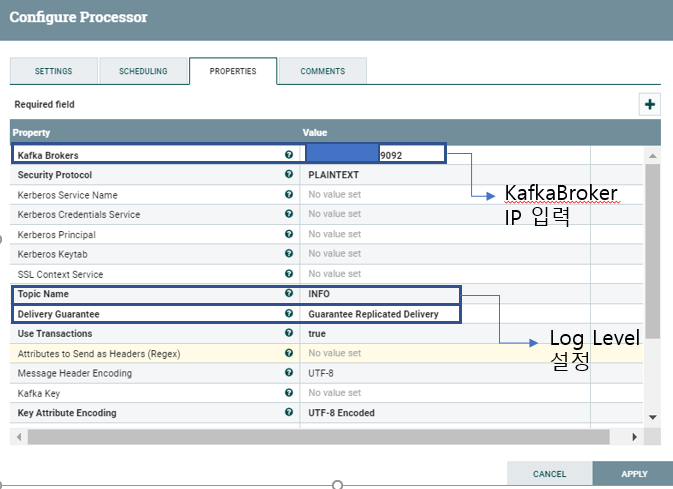Show help for Attributes to Send as Headers
The height and width of the screenshot is (489, 673).
[289, 353]
